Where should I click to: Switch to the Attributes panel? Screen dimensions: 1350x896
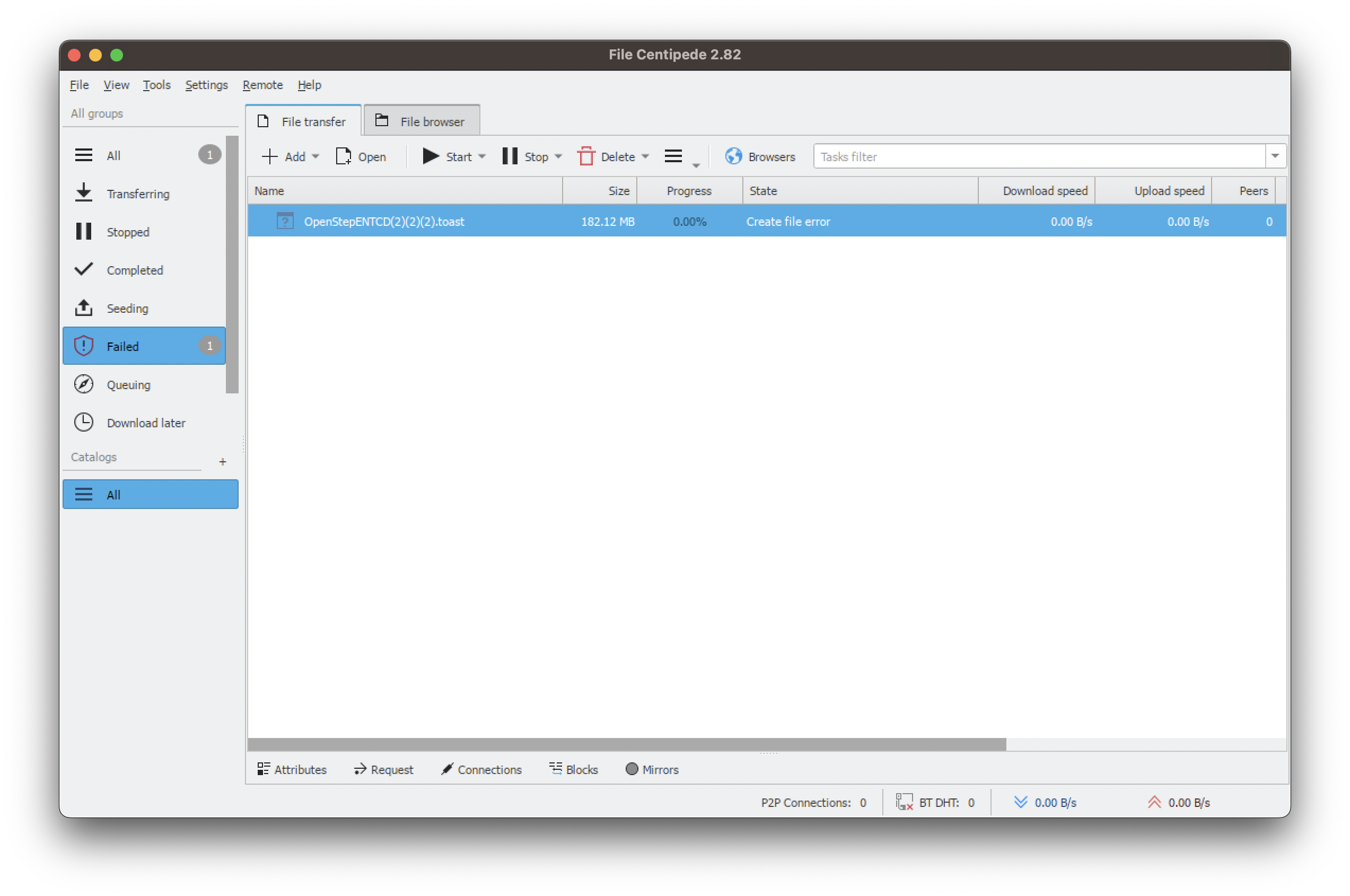point(292,769)
